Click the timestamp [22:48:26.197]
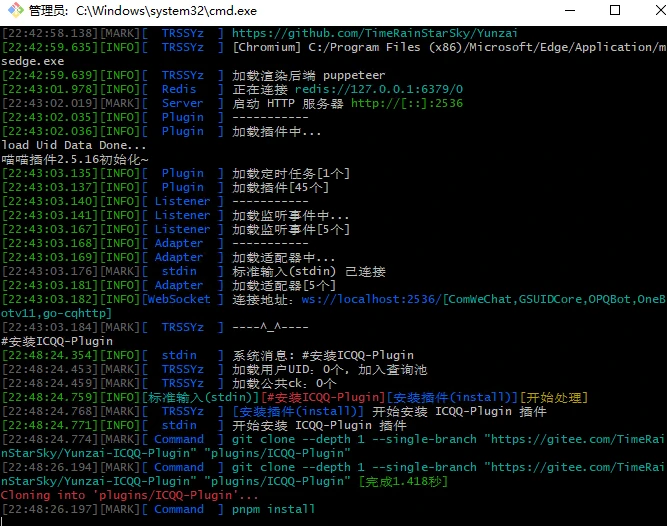 [x=50, y=509]
